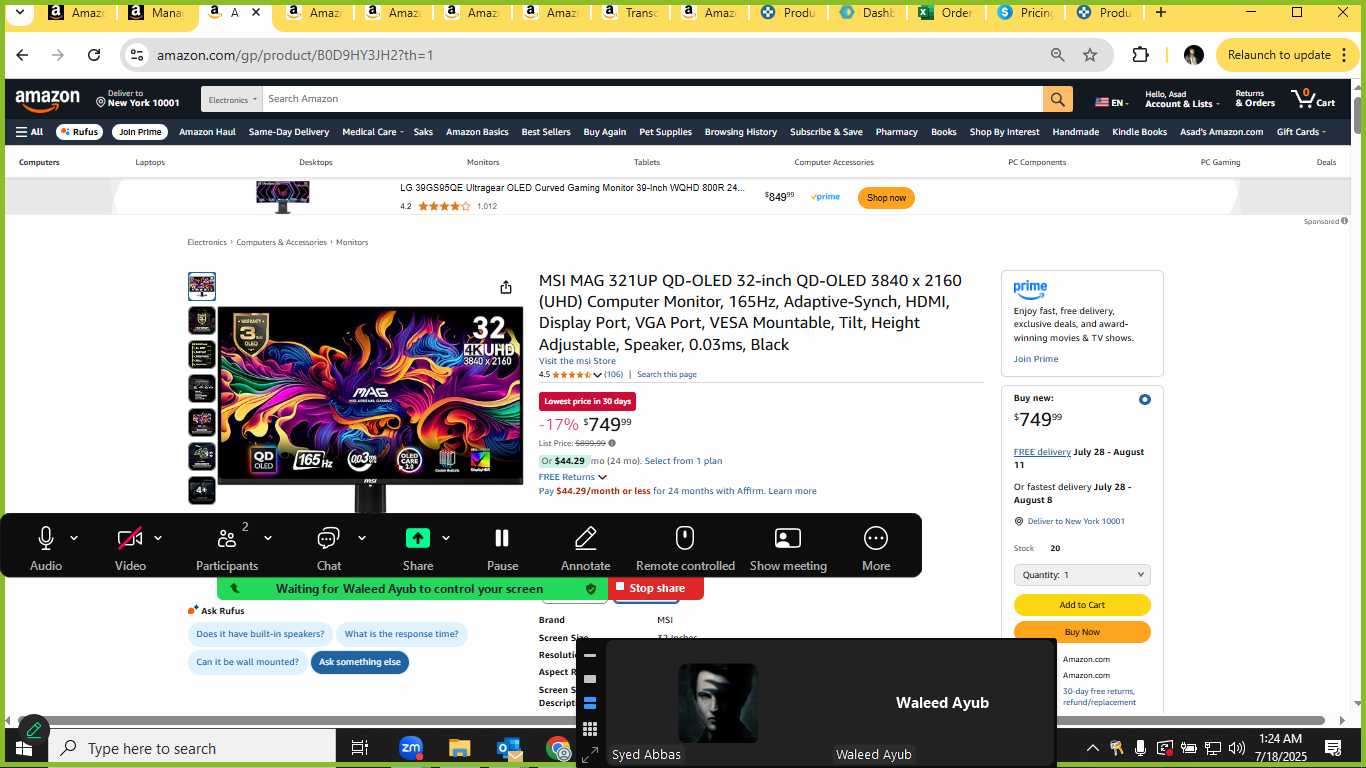Click the horizontal page scrollbar
Viewport: 1366px width, 768px height.
[670, 720]
